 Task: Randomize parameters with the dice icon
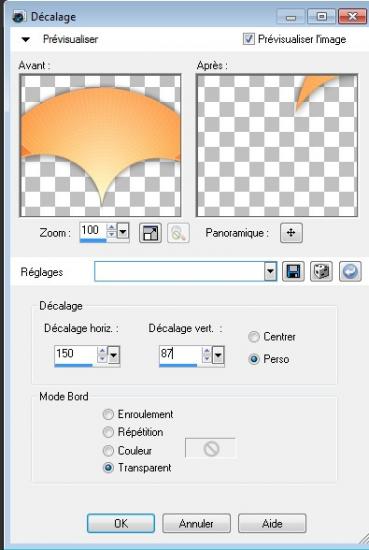[x=321, y=271]
